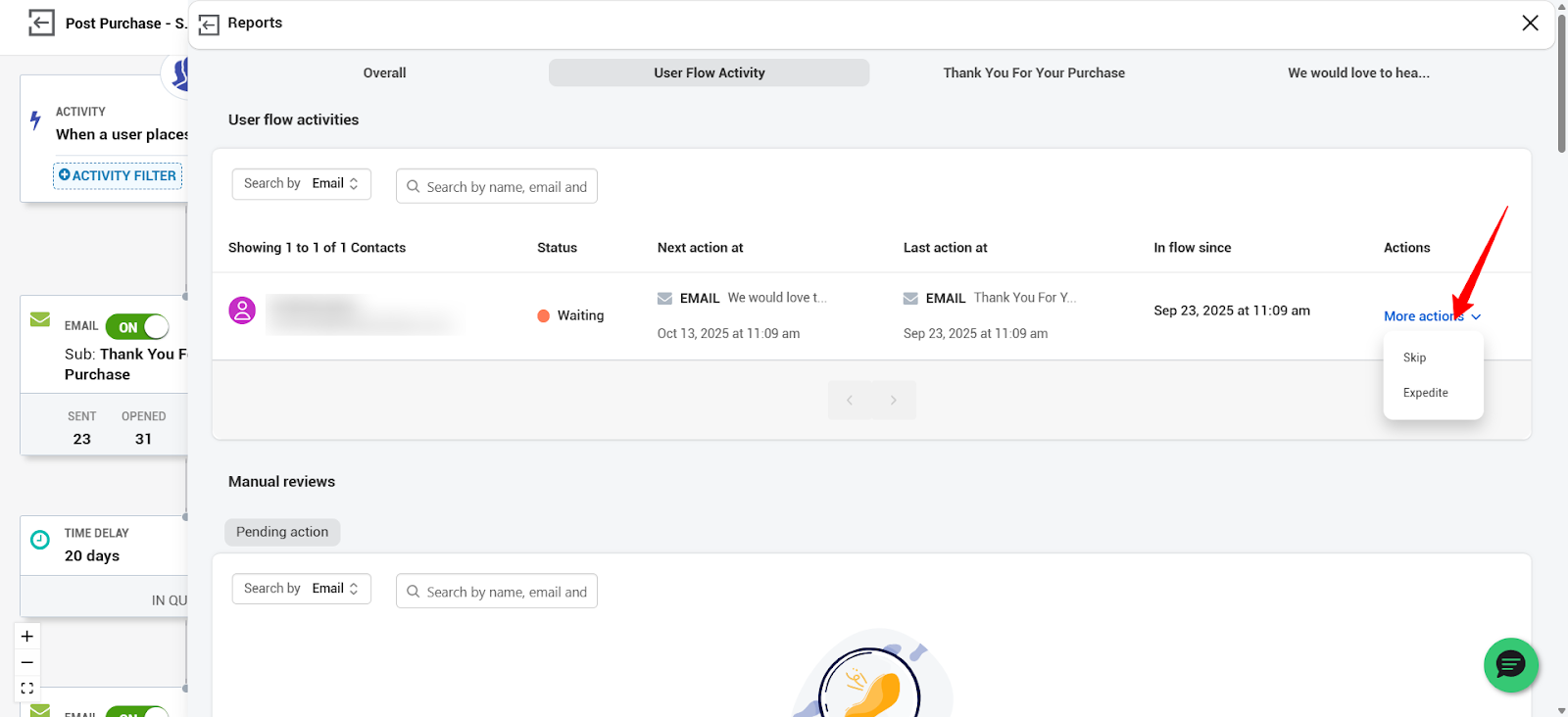This screenshot has height=717, width=1568.
Task: Click the back arrow beside Post Purchase
Action: (41, 23)
